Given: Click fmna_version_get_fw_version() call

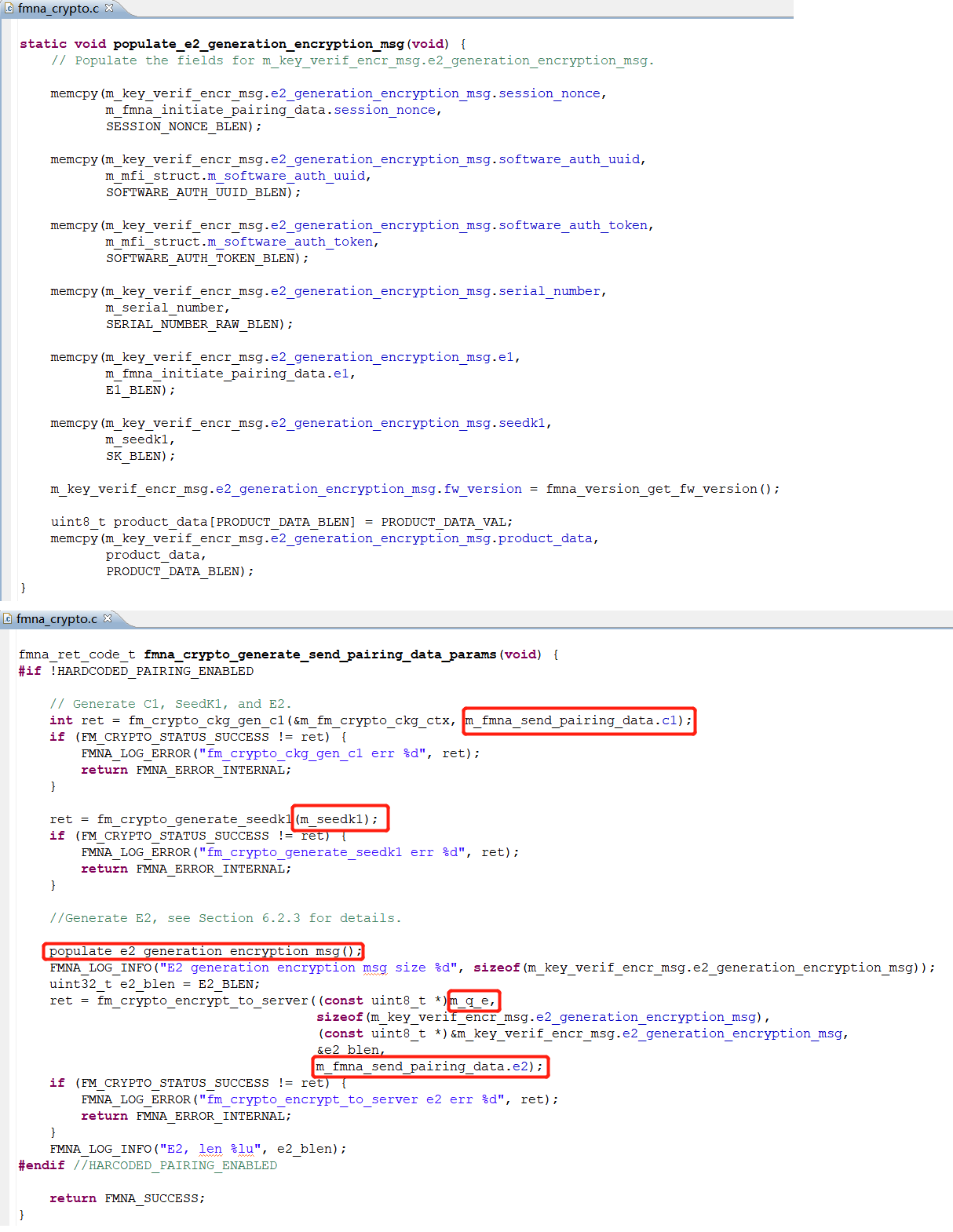Looking at the screenshot, I should tap(659, 489).
